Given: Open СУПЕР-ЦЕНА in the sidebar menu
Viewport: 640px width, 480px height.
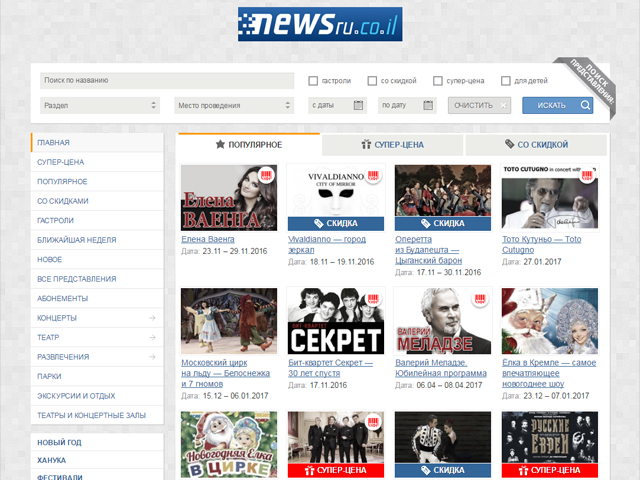Looking at the screenshot, I should 97,162.
